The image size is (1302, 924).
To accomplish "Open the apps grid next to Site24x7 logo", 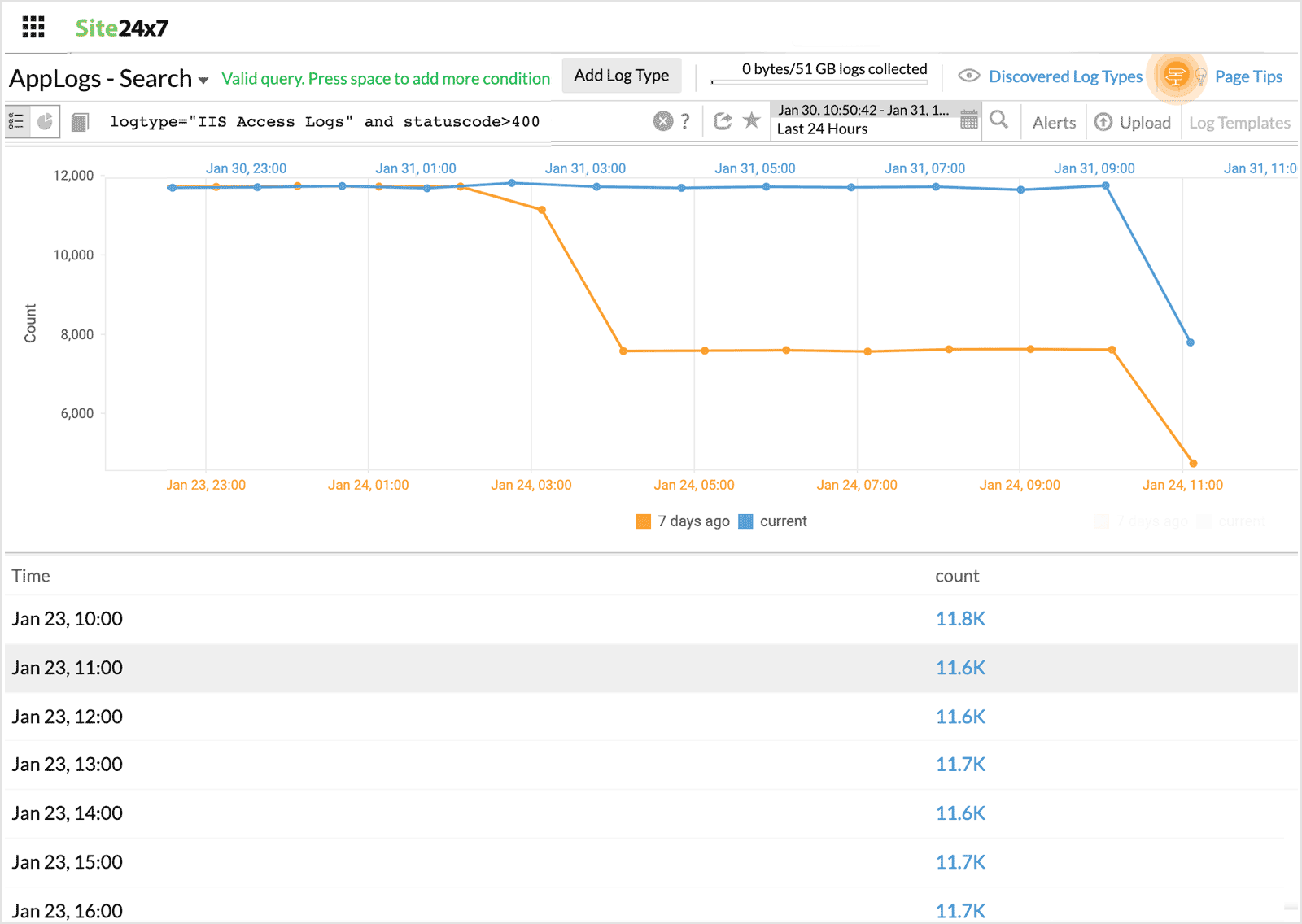I will pos(33,26).
